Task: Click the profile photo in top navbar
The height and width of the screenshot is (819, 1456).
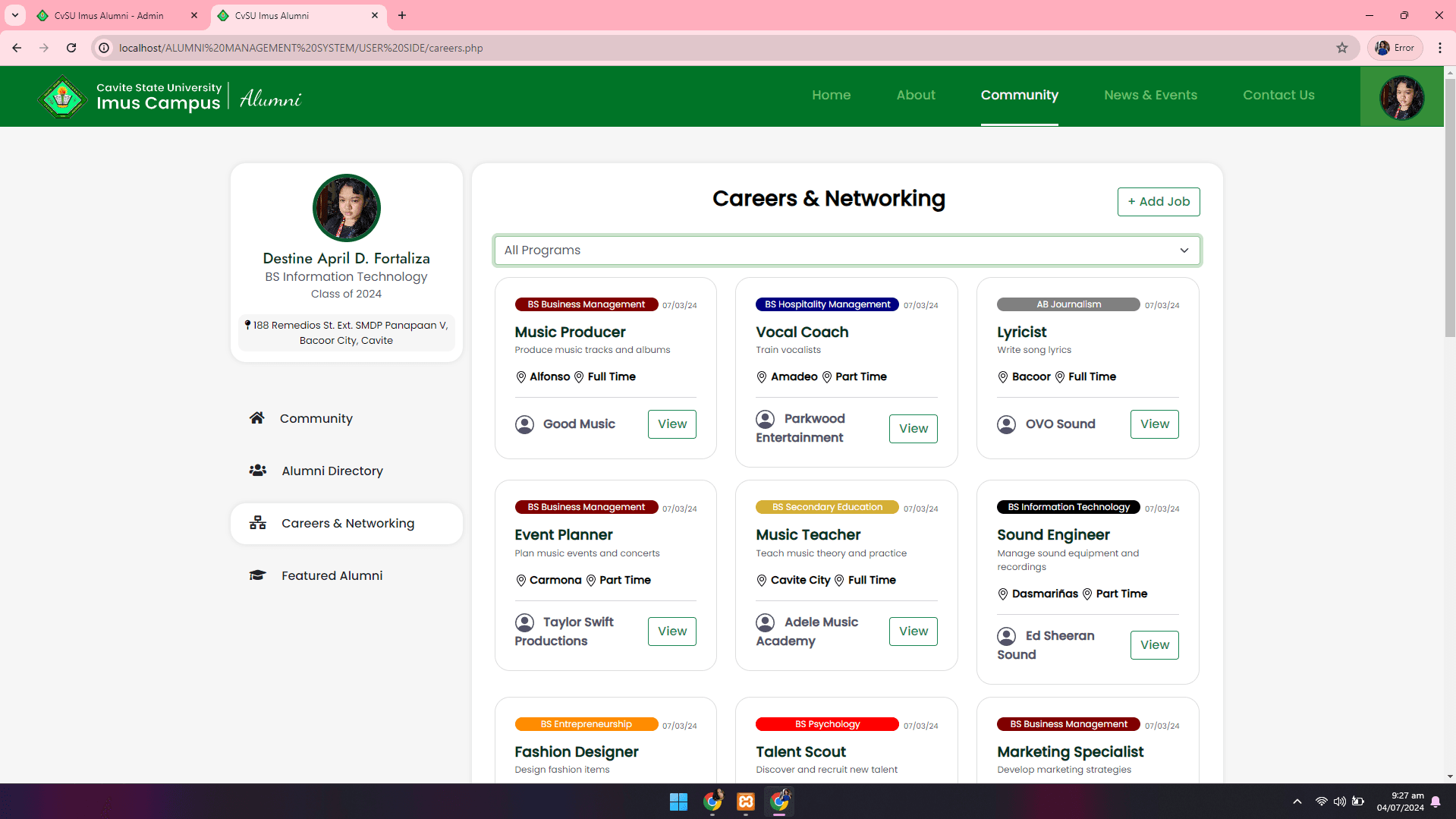Action: point(1401,97)
